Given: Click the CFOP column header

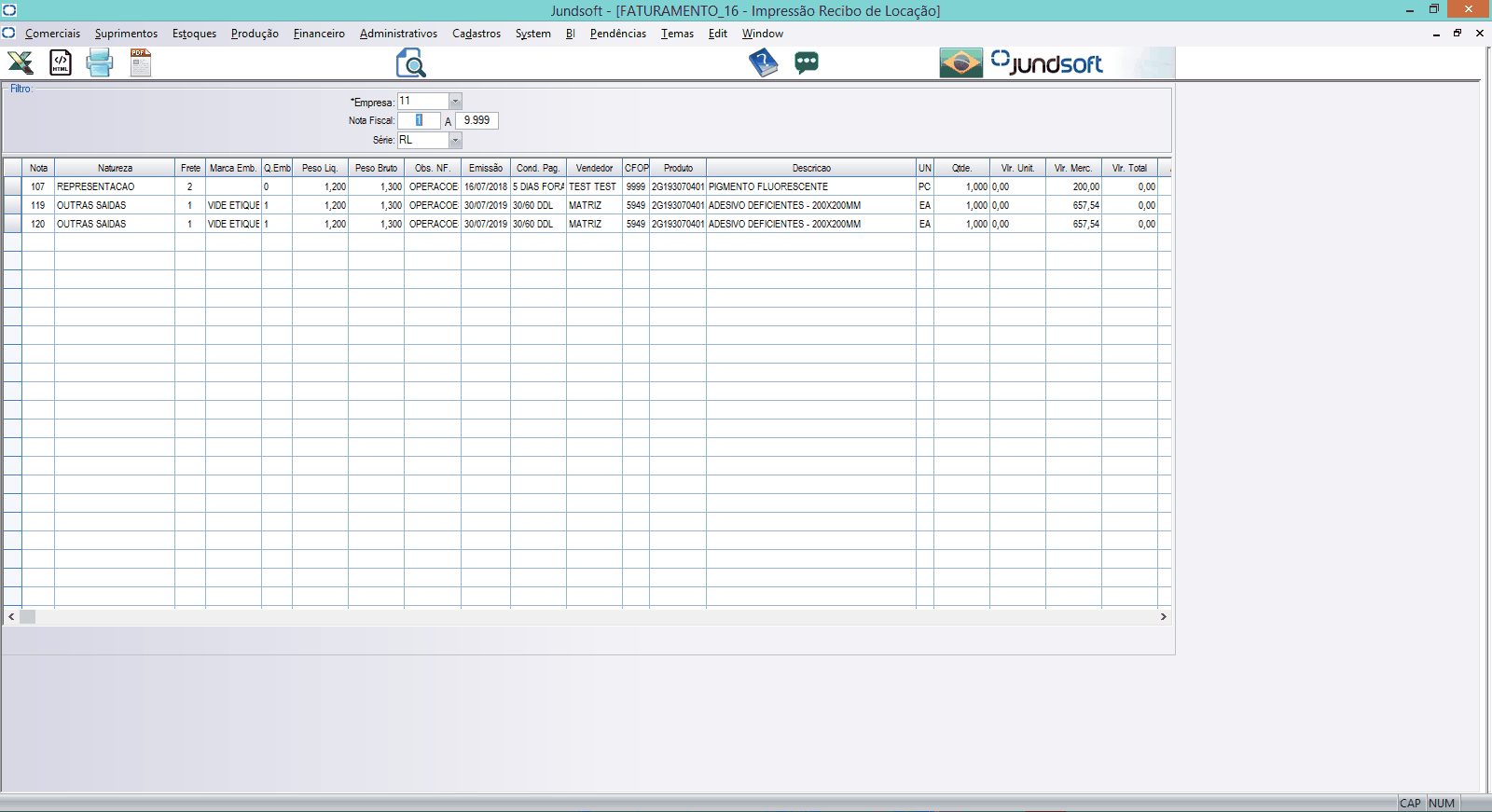Looking at the screenshot, I should click(x=636, y=168).
